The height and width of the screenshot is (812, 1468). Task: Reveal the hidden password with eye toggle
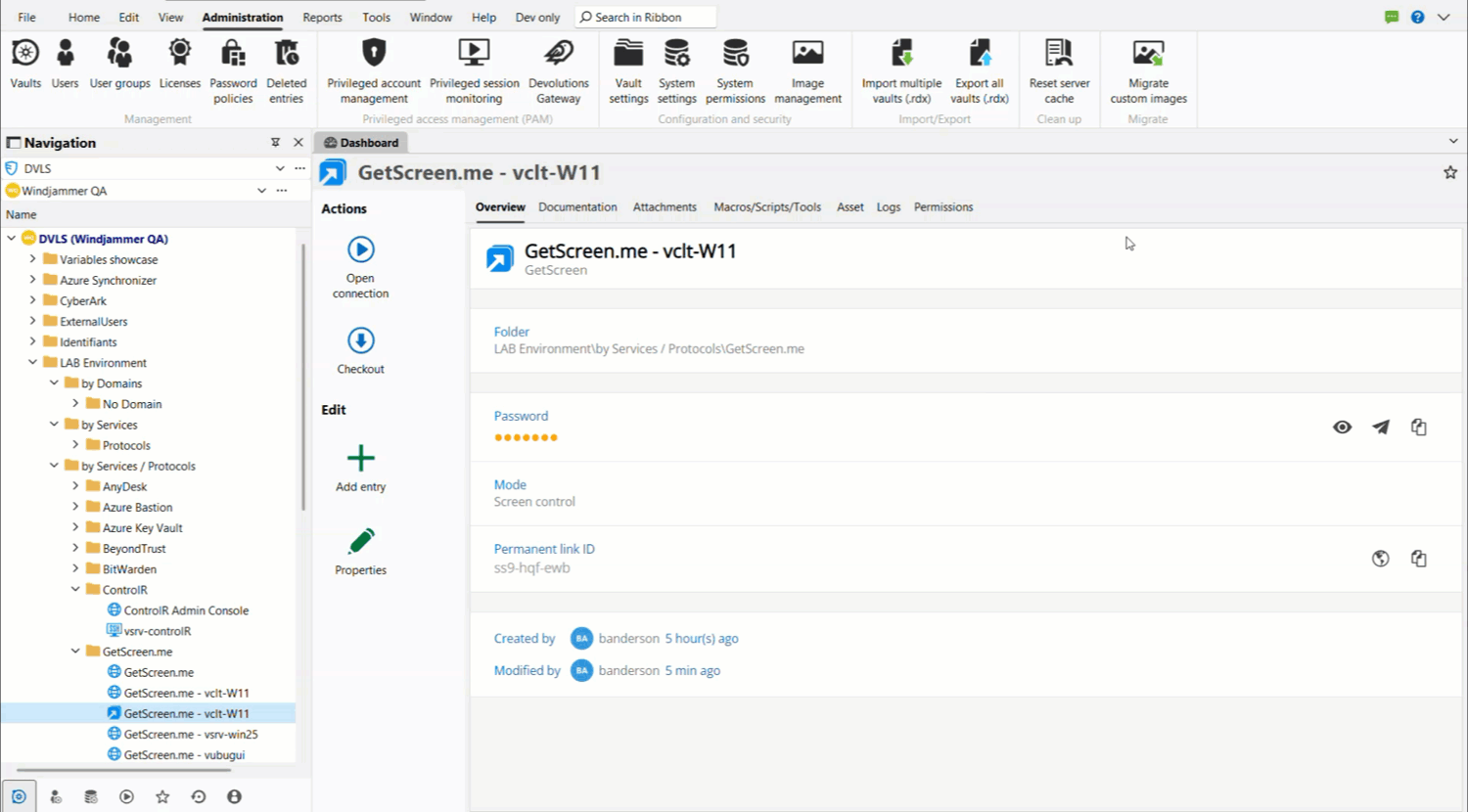1342,427
